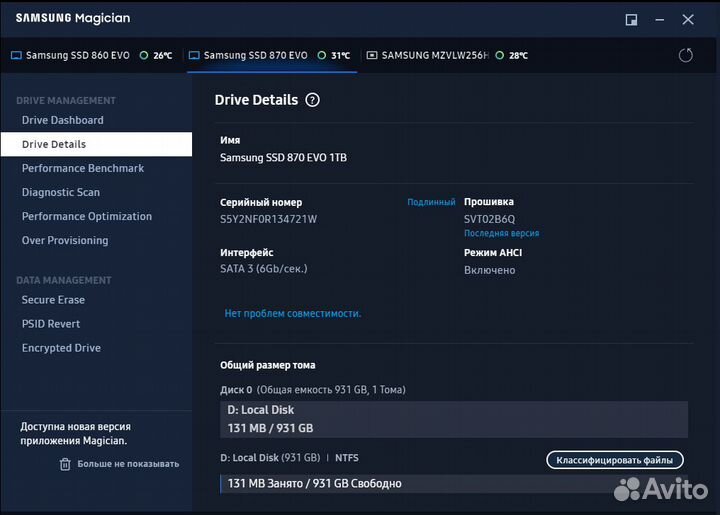
Task: Go to Performance Benchmark
Action: click(83, 168)
